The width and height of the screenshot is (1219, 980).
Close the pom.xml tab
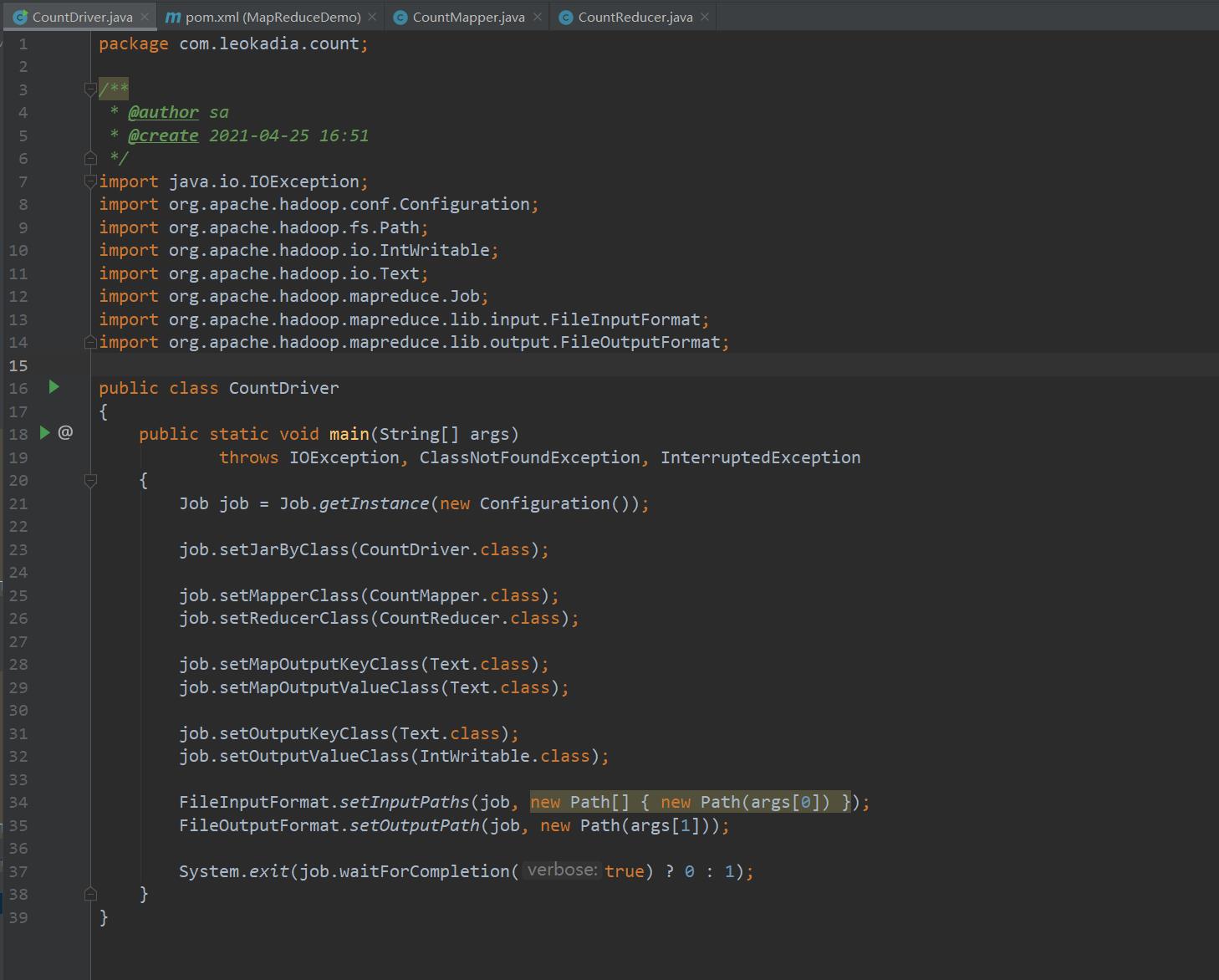[x=372, y=17]
